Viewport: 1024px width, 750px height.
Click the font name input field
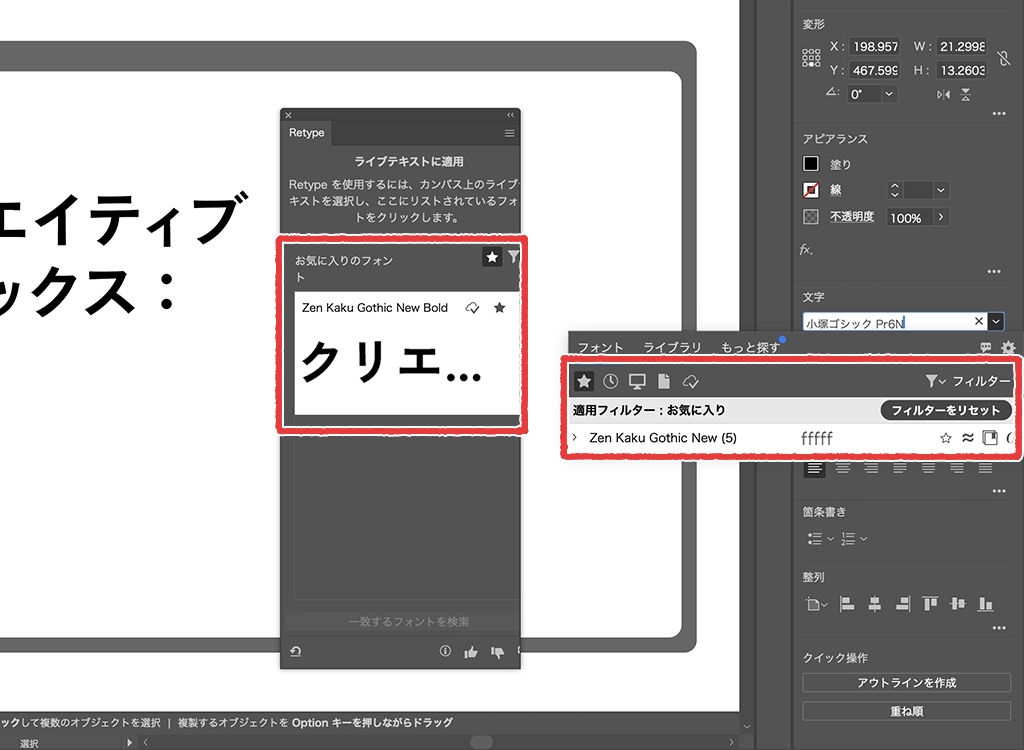(x=887, y=322)
